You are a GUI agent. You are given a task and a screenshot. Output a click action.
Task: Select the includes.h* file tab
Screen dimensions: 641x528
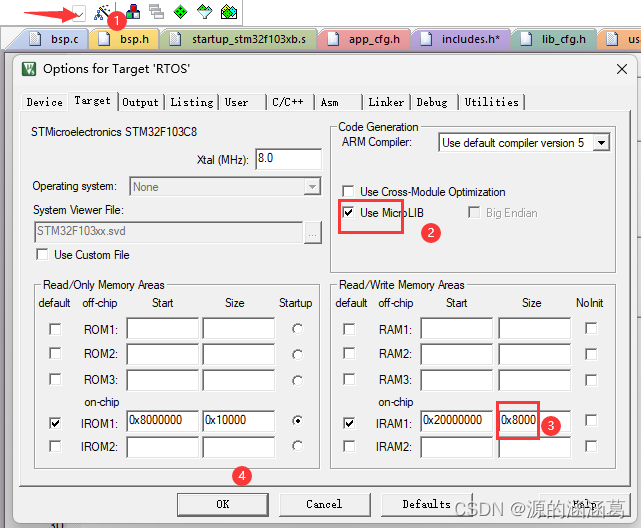[460, 39]
